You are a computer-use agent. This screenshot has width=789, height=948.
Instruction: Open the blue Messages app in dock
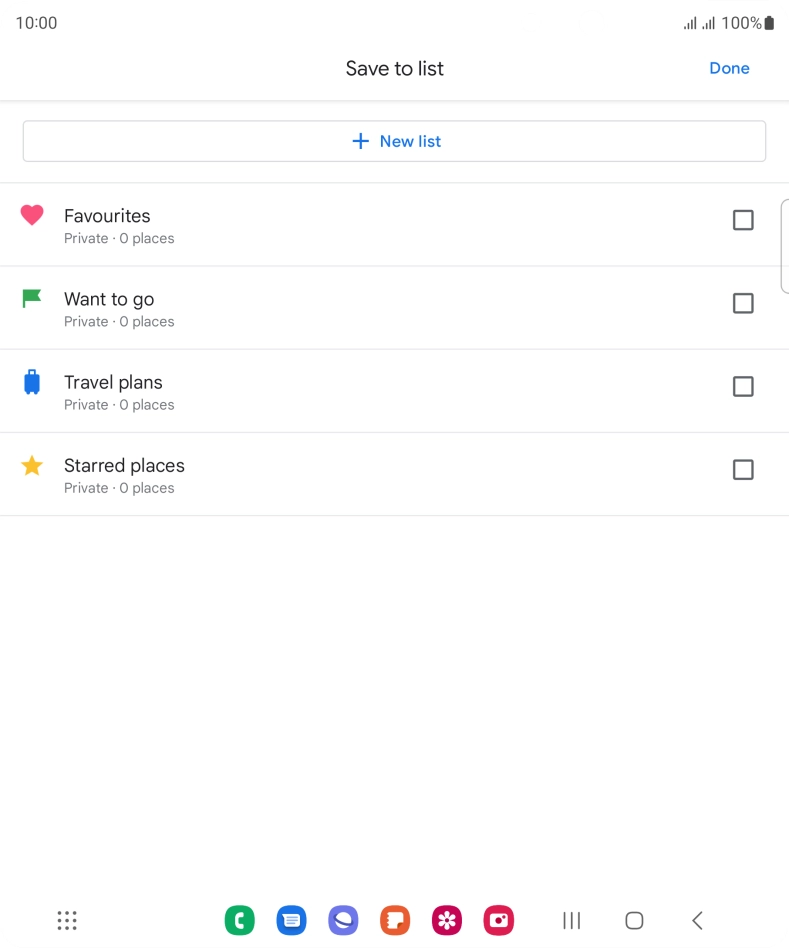pyautogui.click(x=291, y=920)
